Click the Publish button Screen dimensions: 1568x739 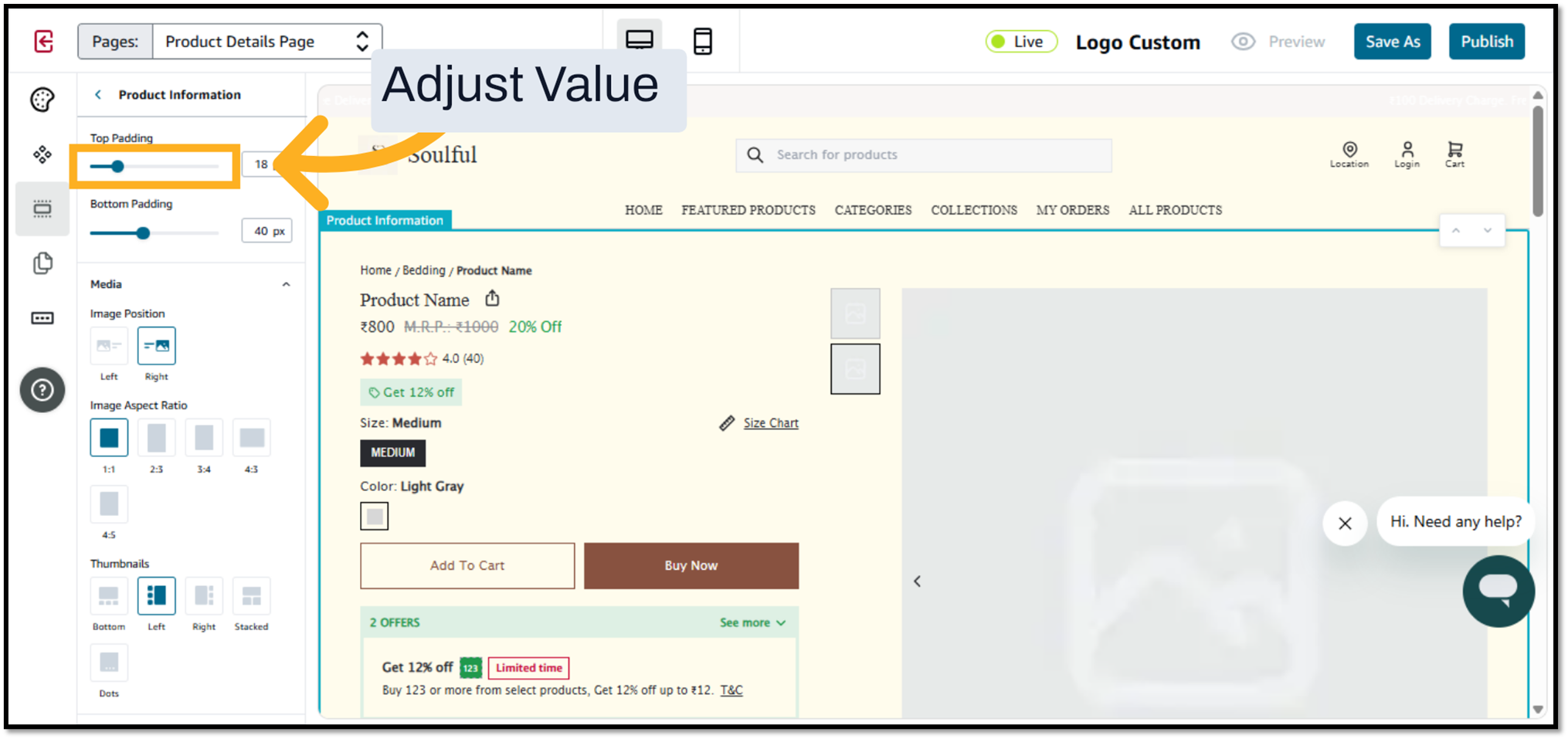pos(1486,42)
